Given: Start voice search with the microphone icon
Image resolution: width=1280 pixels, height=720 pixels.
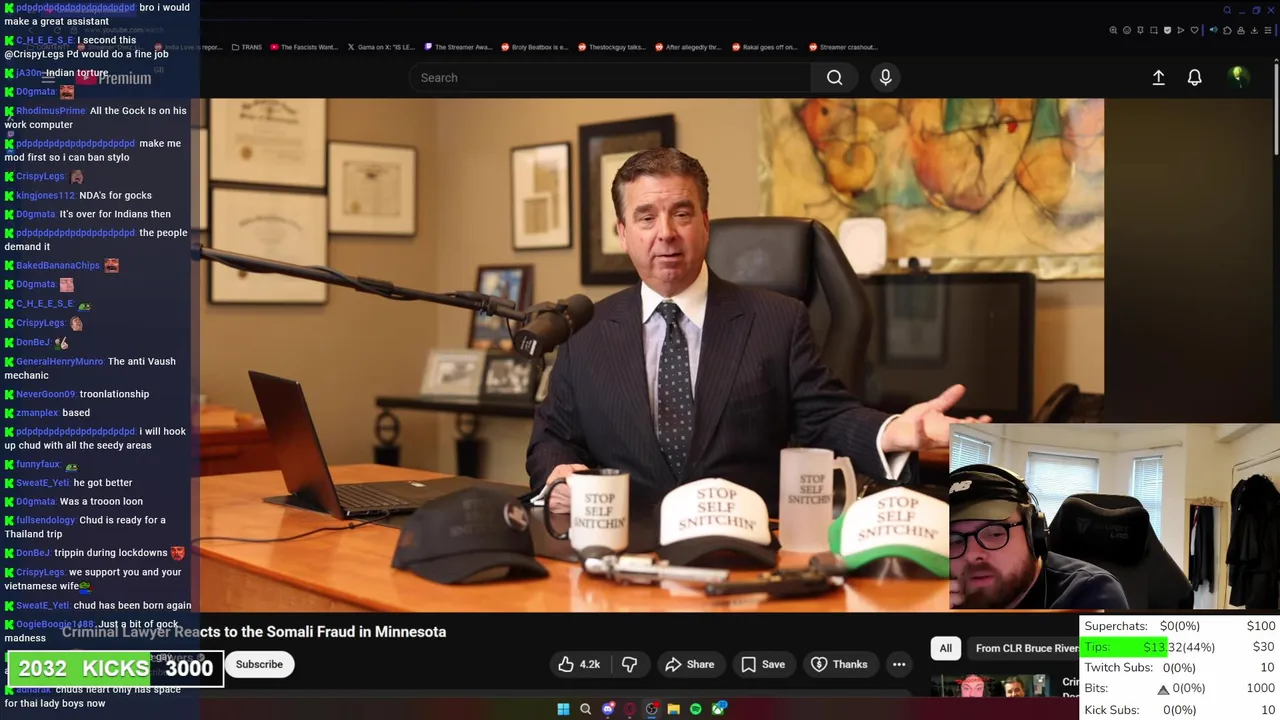Looking at the screenshot, I should (885, 77).
